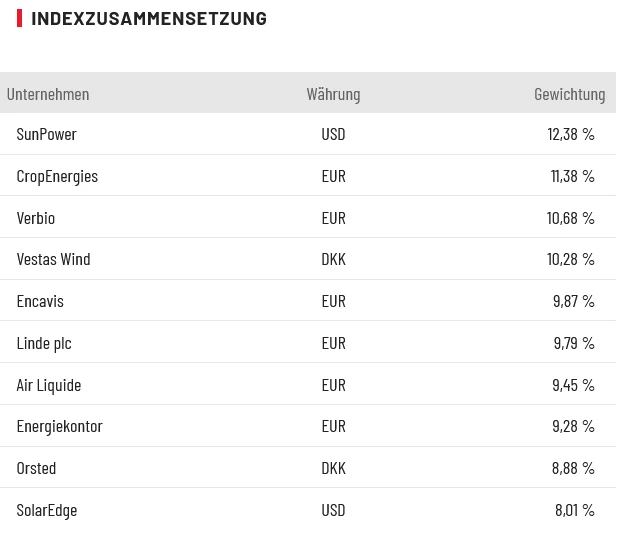Open Vestas Wind in the table

point(53,259)
